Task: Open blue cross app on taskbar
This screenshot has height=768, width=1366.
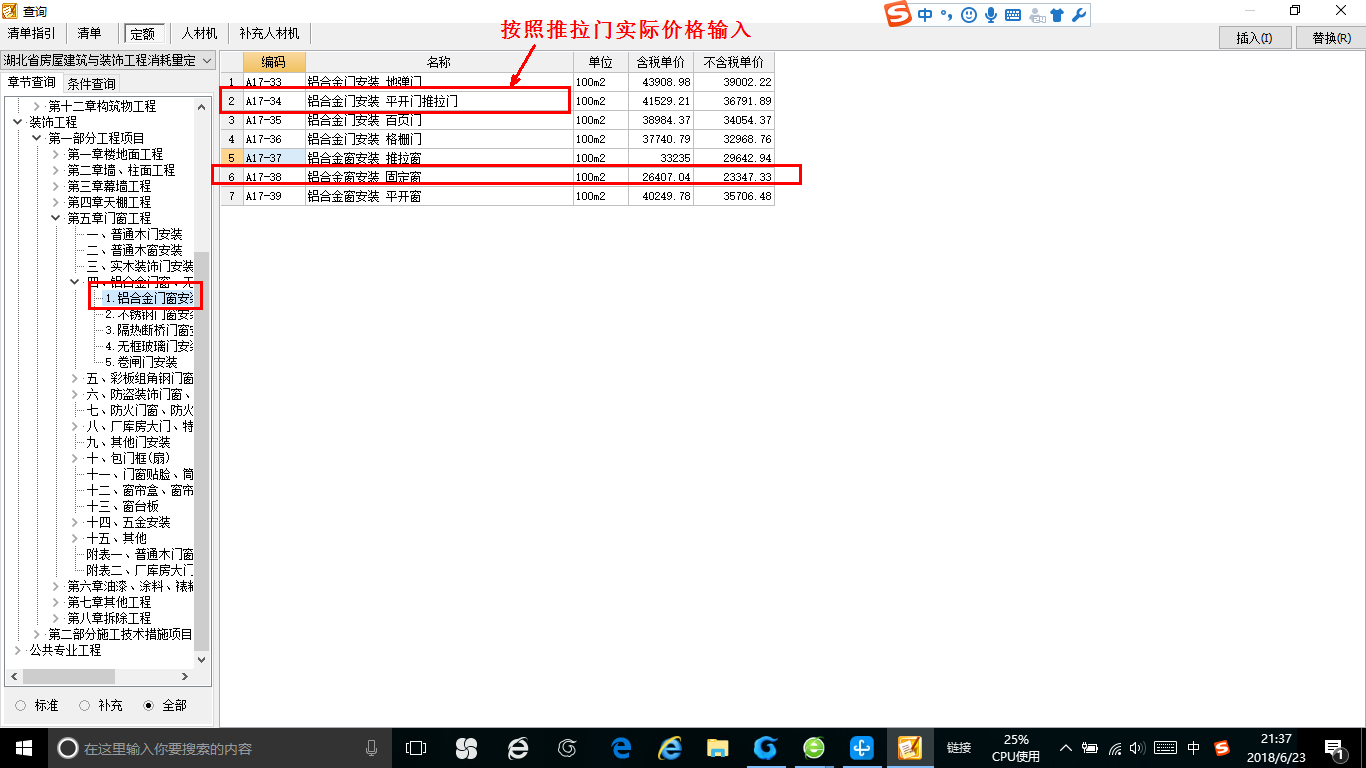Action: [x=862, y=748]
